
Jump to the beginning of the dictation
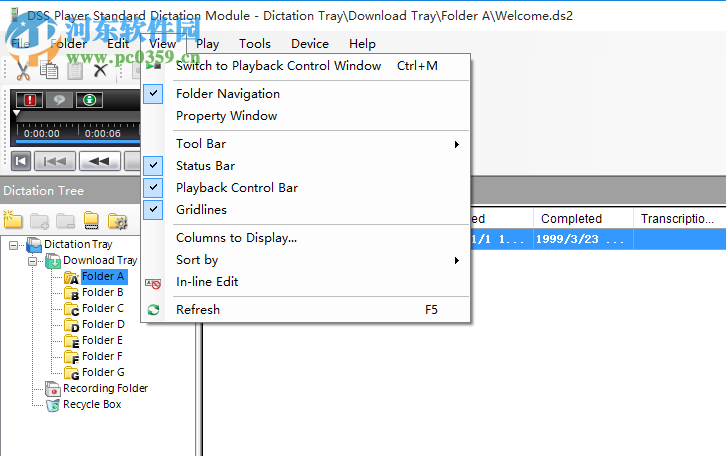pyautogui.click(x=21, y=162)
